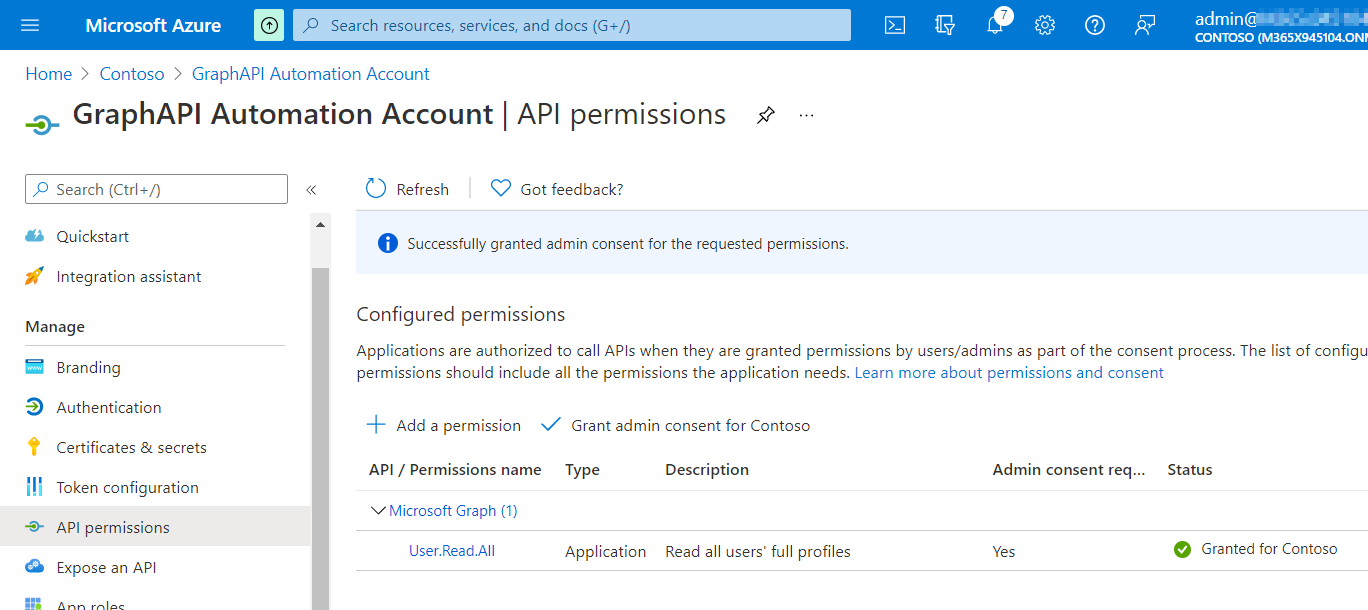
Task: Click the Microsoft Azure logo text
Action: [x=153, y=25]
